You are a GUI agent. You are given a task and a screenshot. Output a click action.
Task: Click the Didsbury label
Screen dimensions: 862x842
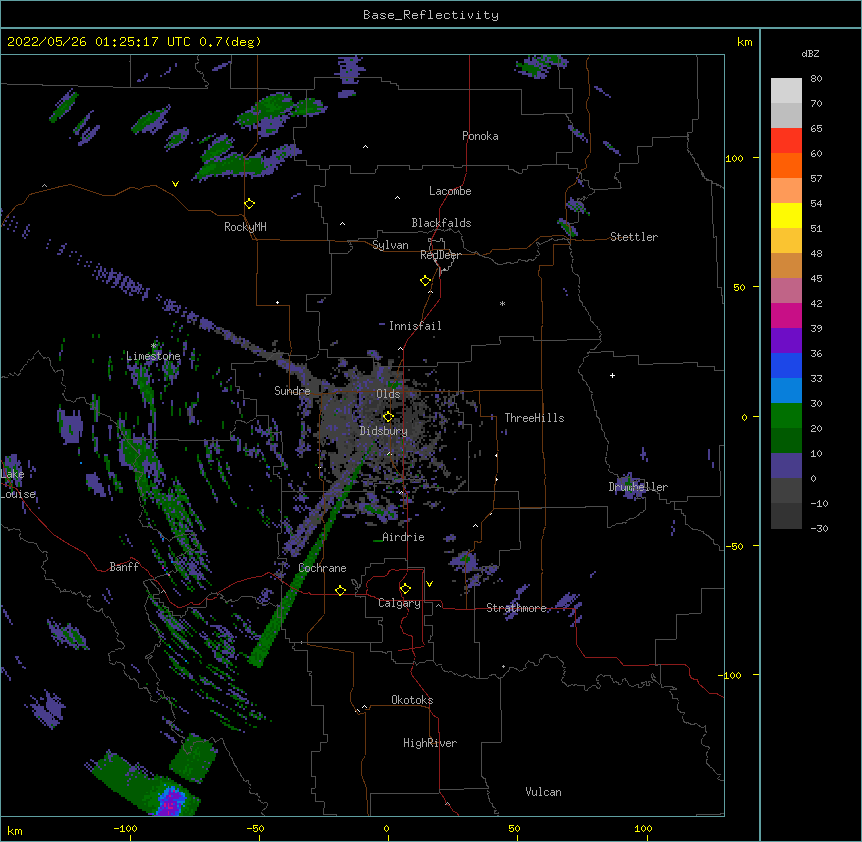[x=383, y=431]
